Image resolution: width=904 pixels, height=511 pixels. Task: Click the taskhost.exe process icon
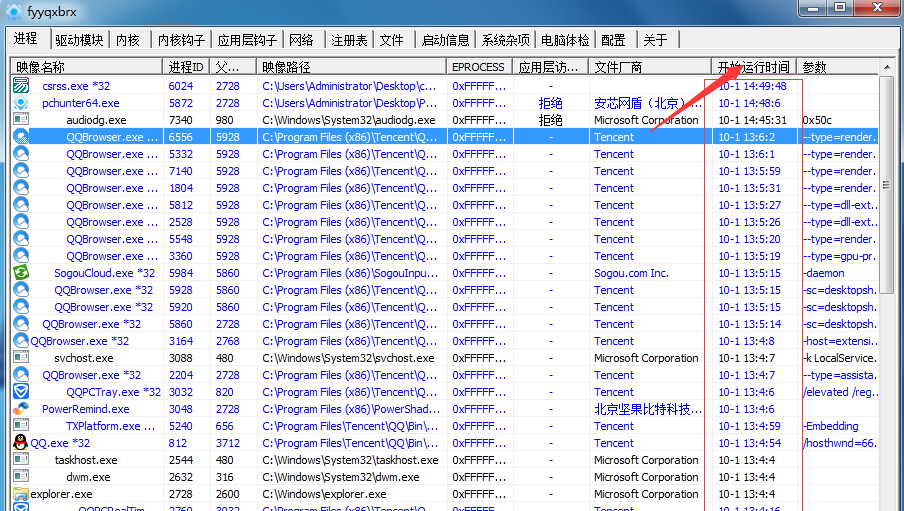[21, 460]
